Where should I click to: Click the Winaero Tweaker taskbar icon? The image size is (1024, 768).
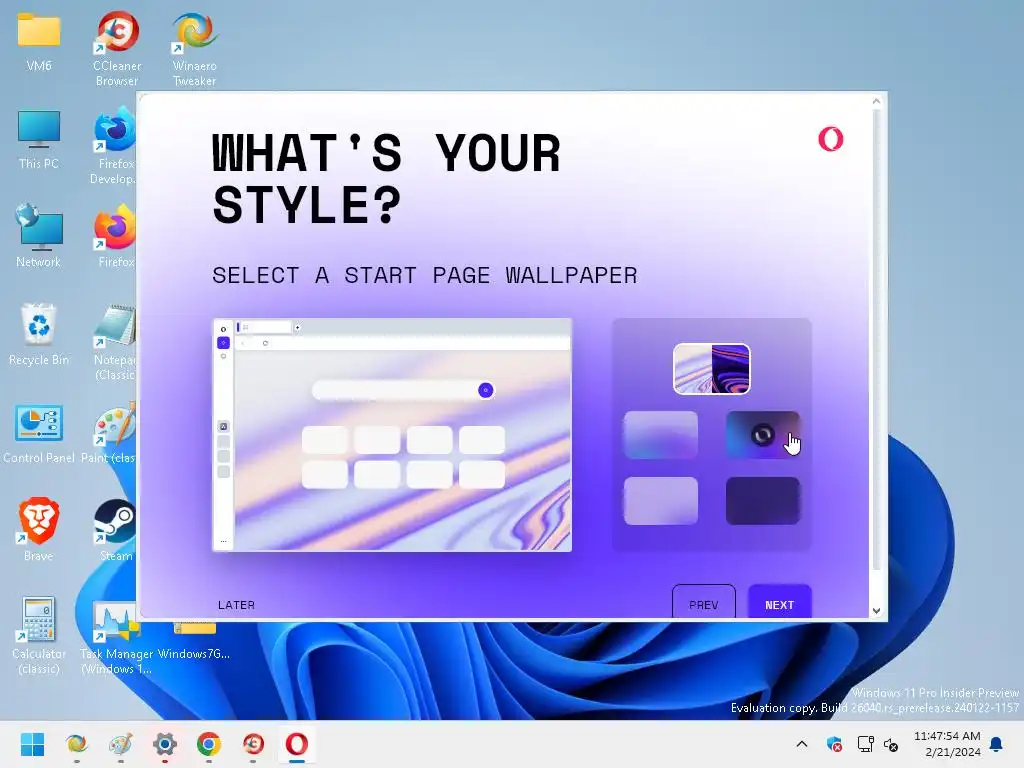(76, 744)
